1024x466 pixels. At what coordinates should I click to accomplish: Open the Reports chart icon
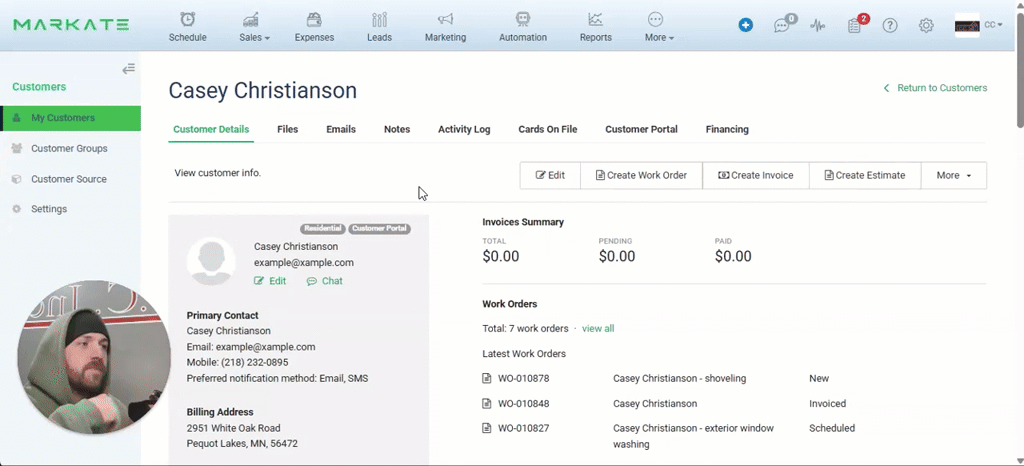[x=595, y=19]
